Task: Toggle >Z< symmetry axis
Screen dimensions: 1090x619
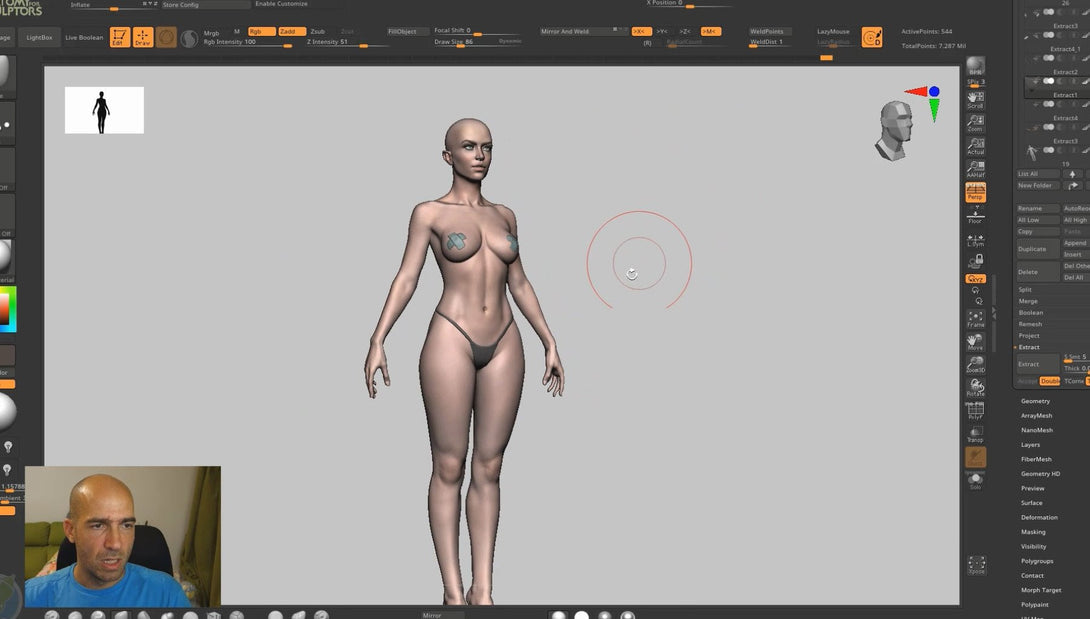Action: [685, 32]
